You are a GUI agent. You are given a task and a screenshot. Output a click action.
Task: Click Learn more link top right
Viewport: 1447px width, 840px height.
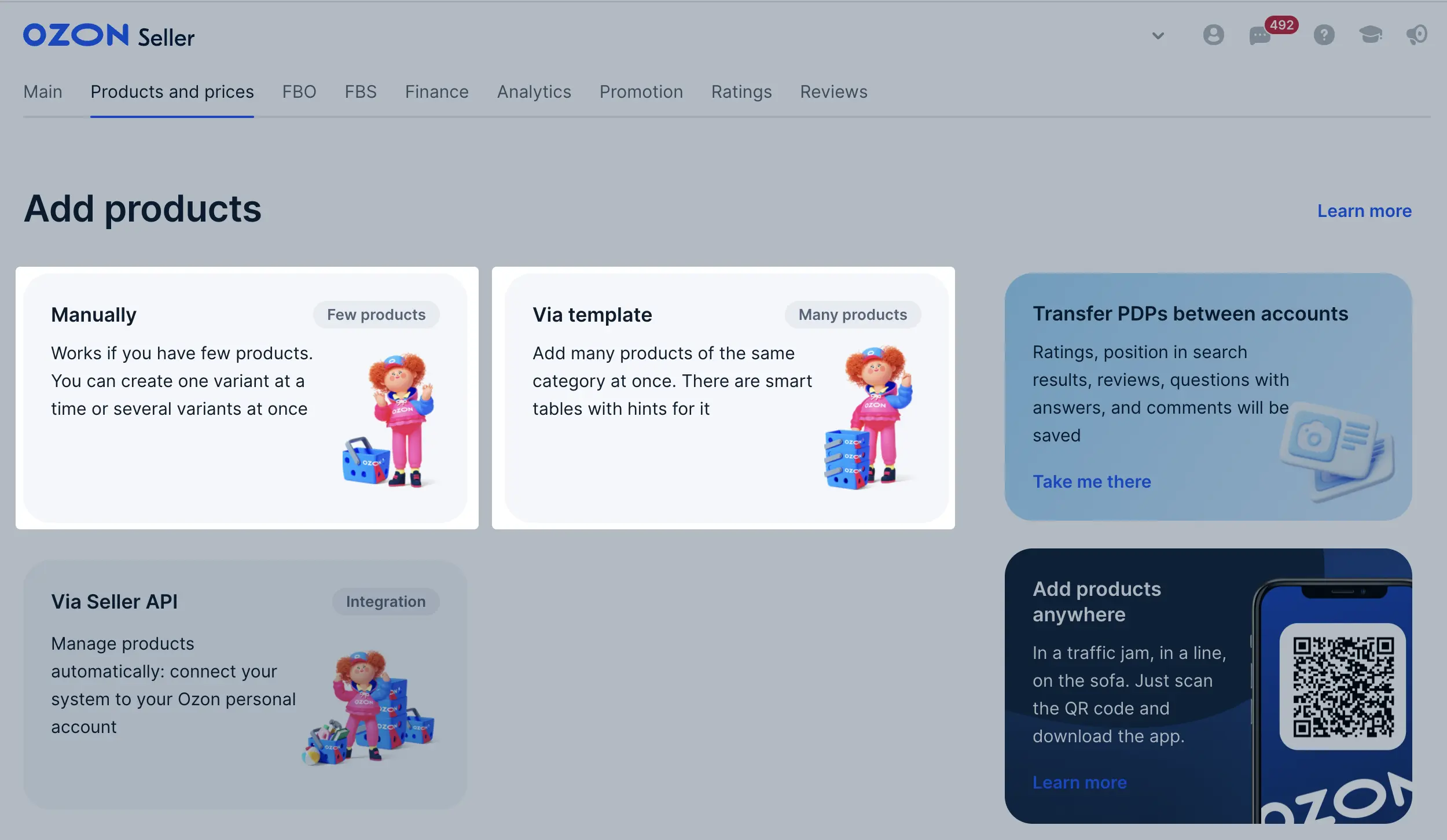(1364, 210)
